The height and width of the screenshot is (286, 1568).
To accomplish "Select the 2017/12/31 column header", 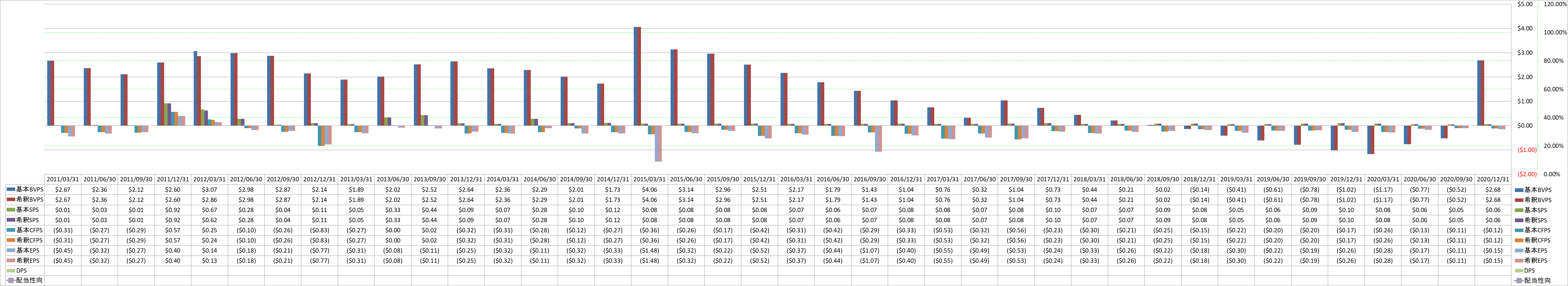I will (1053, 179).
